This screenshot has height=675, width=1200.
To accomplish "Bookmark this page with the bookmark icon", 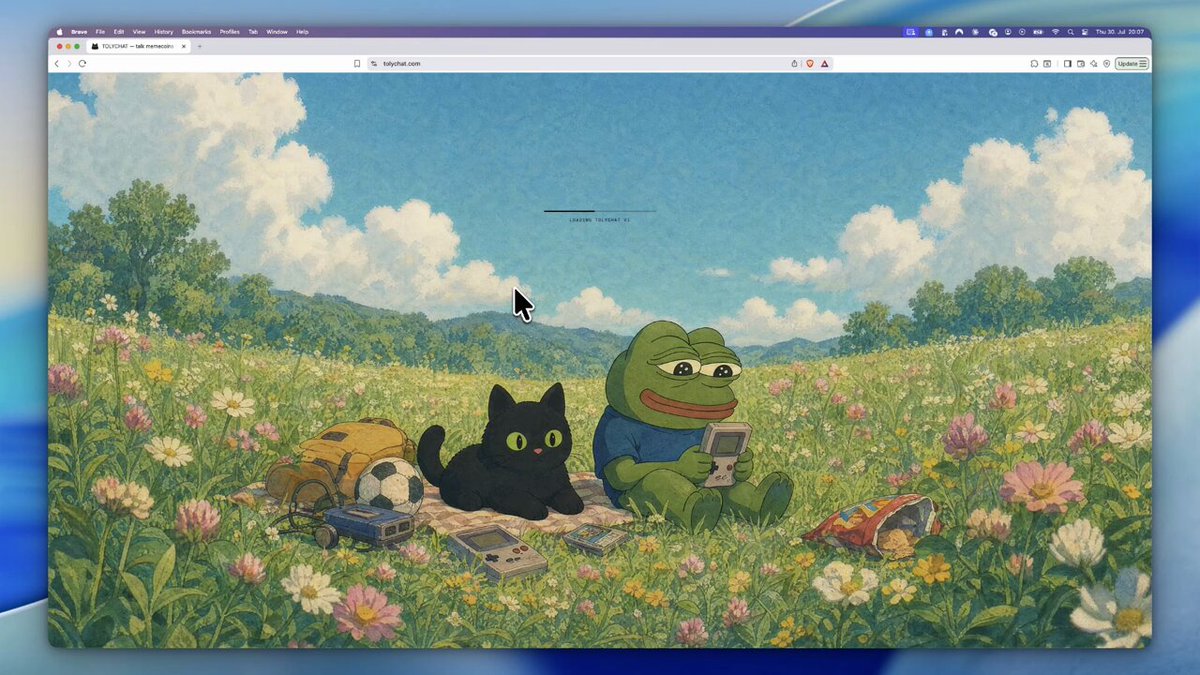I will tap(357, 63).
